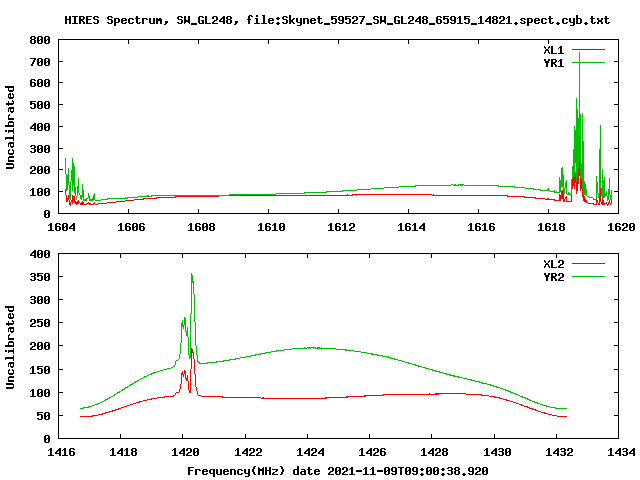640x480 pixels.
Task: Click the Uncalibrated label of the XL1/YR1 plot
Action: pyautogui.click(x=10, y=127)
